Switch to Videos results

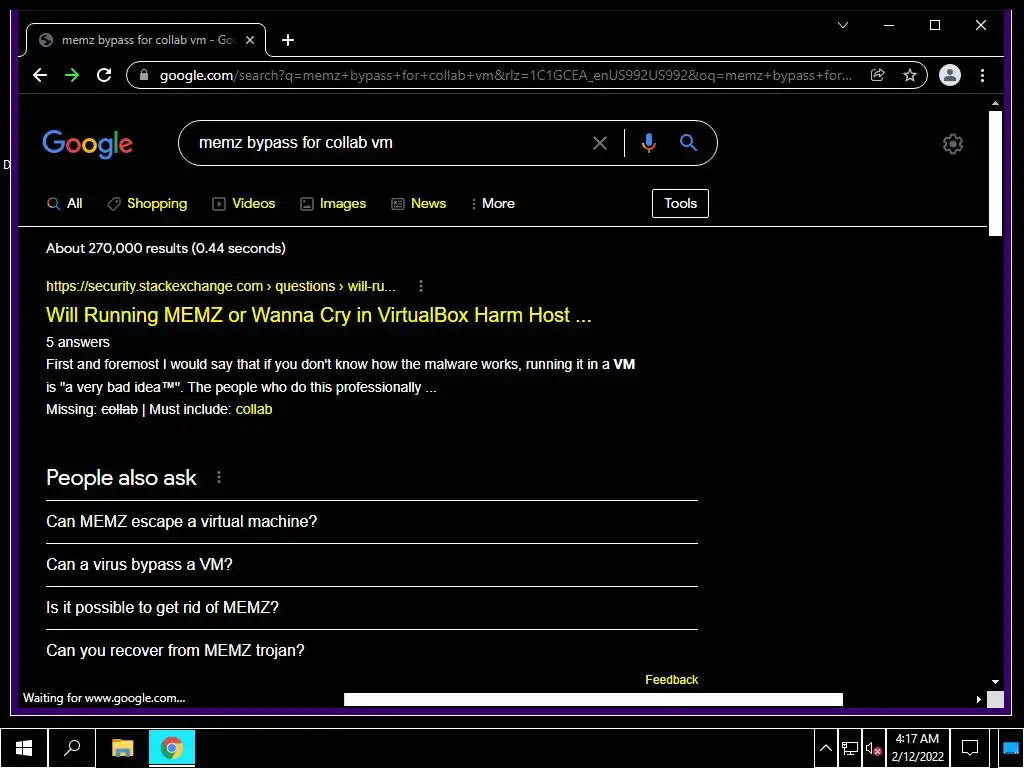pyautogui.click(x=244, y=204)
